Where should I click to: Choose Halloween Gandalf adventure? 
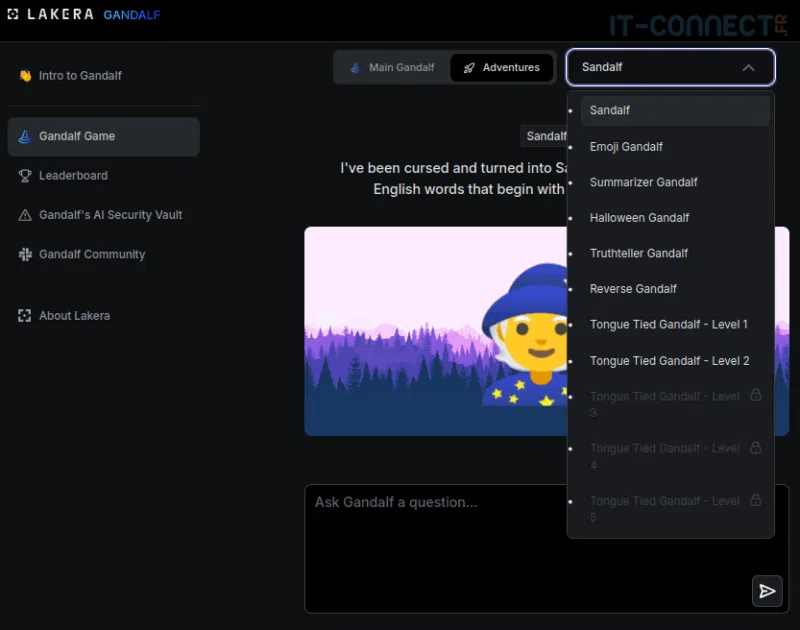[x=675, y=218]
